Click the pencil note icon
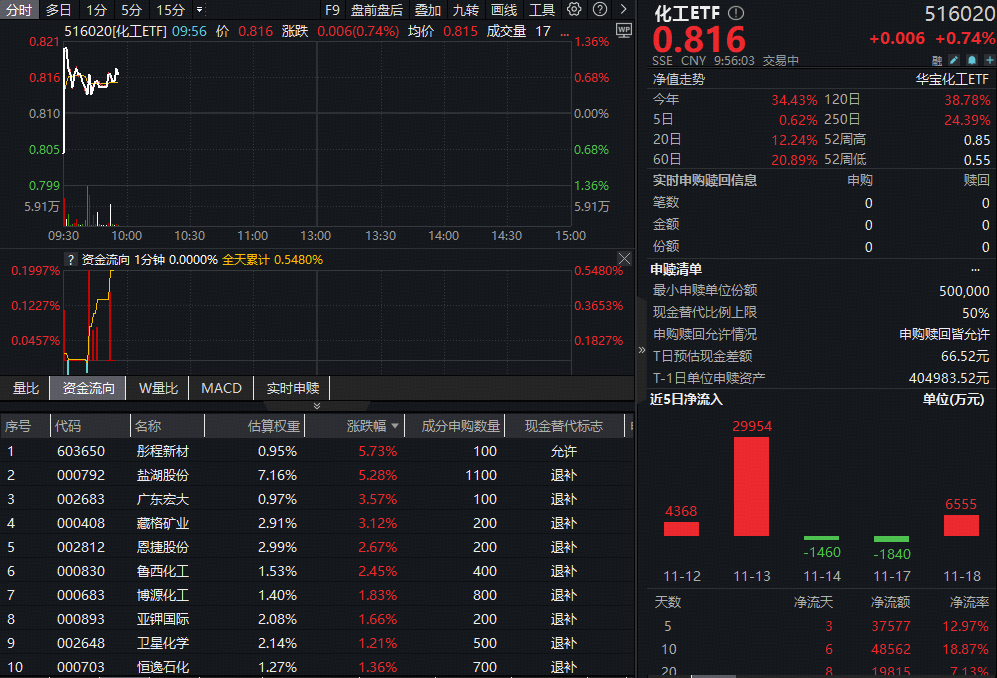The width and height of the screenshot is (997, 678). 954,60
